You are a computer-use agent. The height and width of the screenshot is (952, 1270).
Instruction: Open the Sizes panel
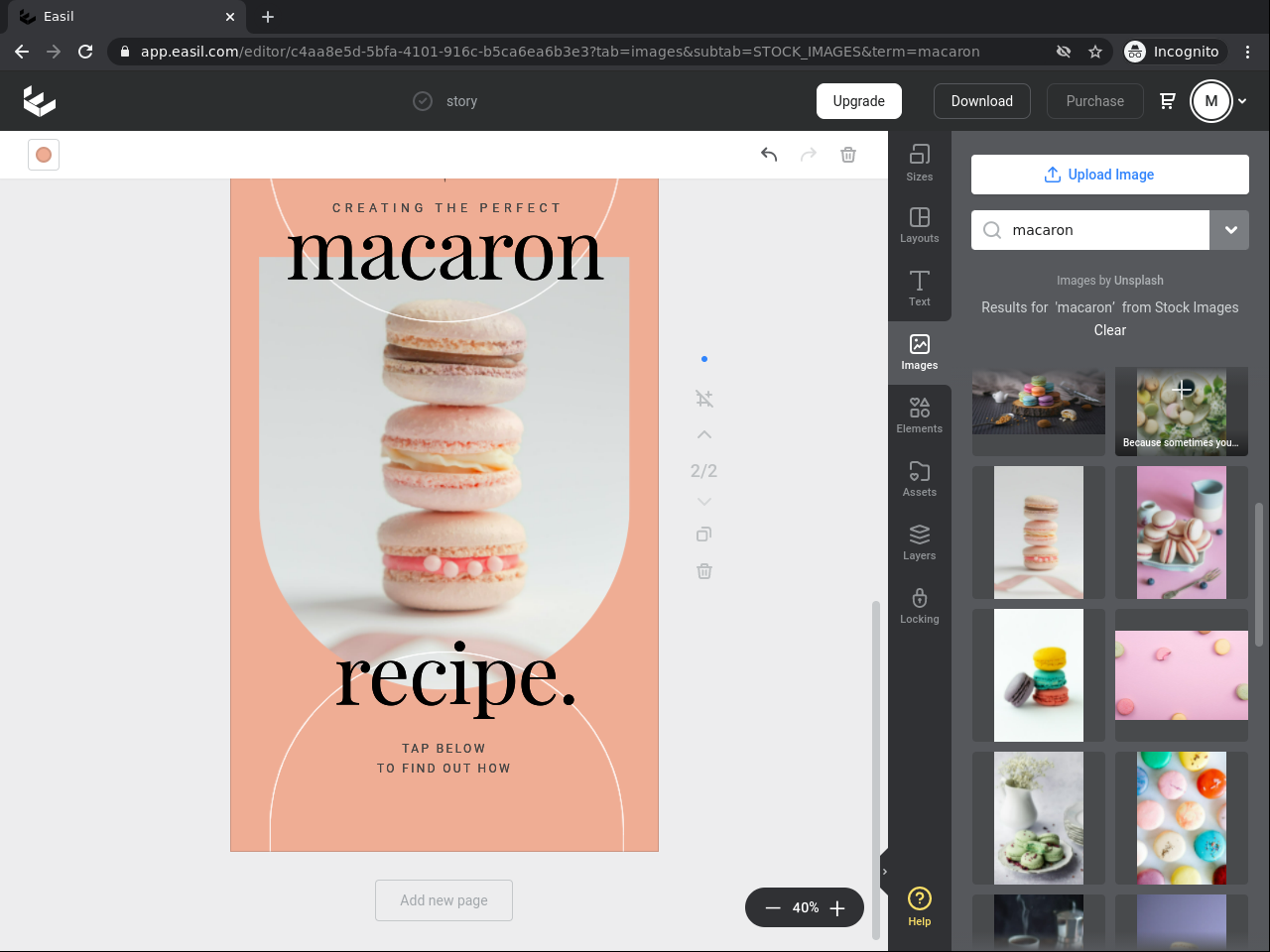pos(920,163)
